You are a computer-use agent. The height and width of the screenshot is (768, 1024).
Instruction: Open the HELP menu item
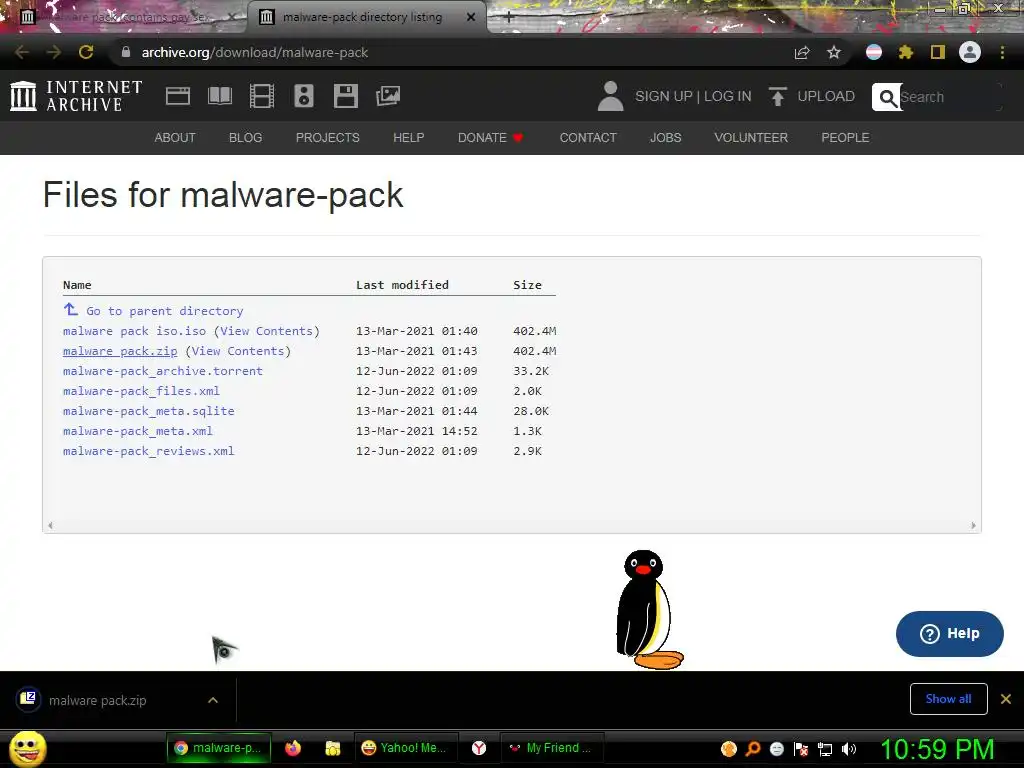409,138
